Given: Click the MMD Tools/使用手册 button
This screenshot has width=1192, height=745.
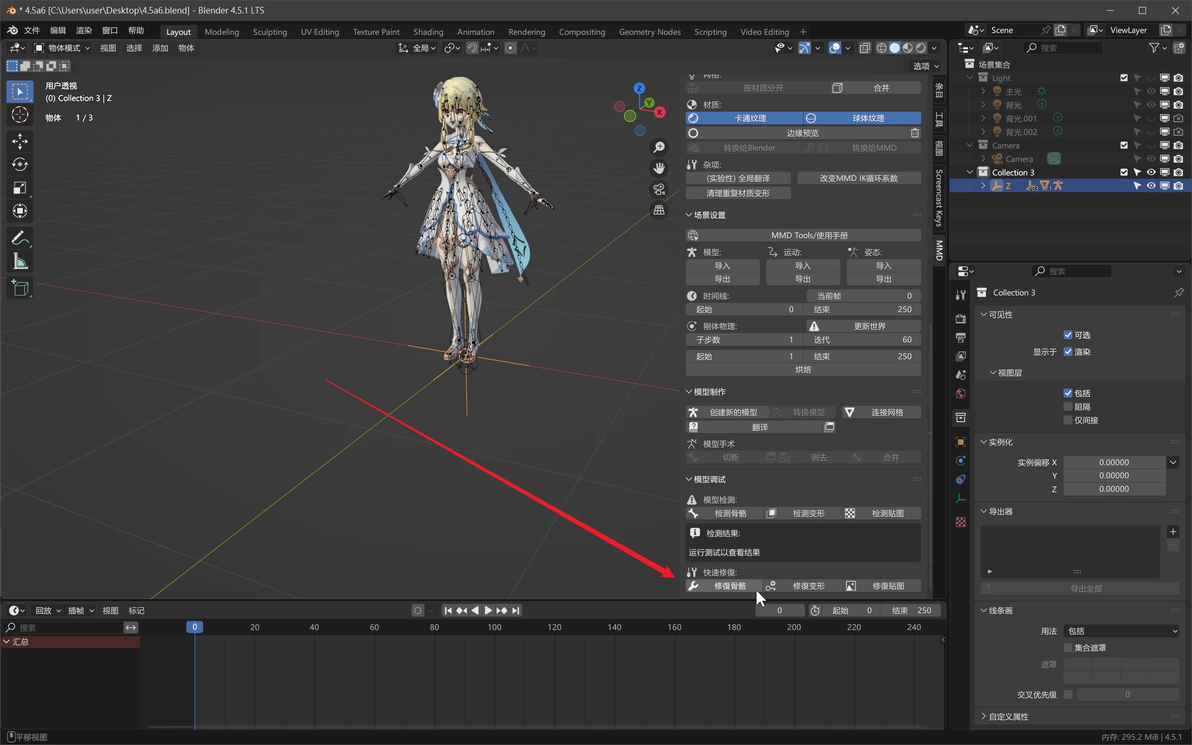Looking at the screenshot, I should pos(804,236).
